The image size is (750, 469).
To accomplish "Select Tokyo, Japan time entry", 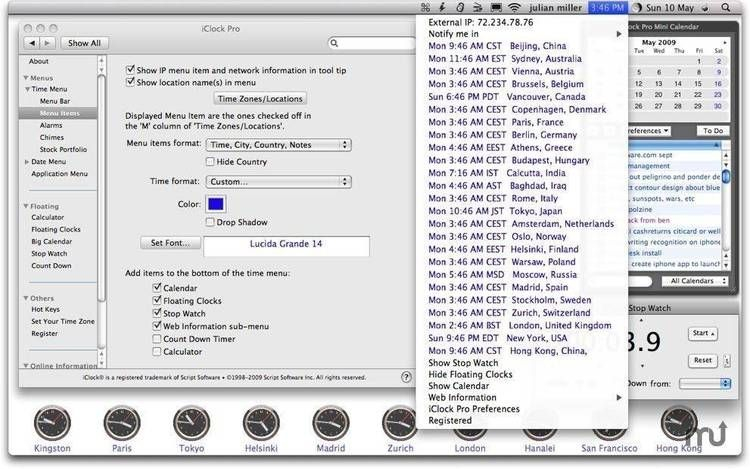I will click(522, 211).
